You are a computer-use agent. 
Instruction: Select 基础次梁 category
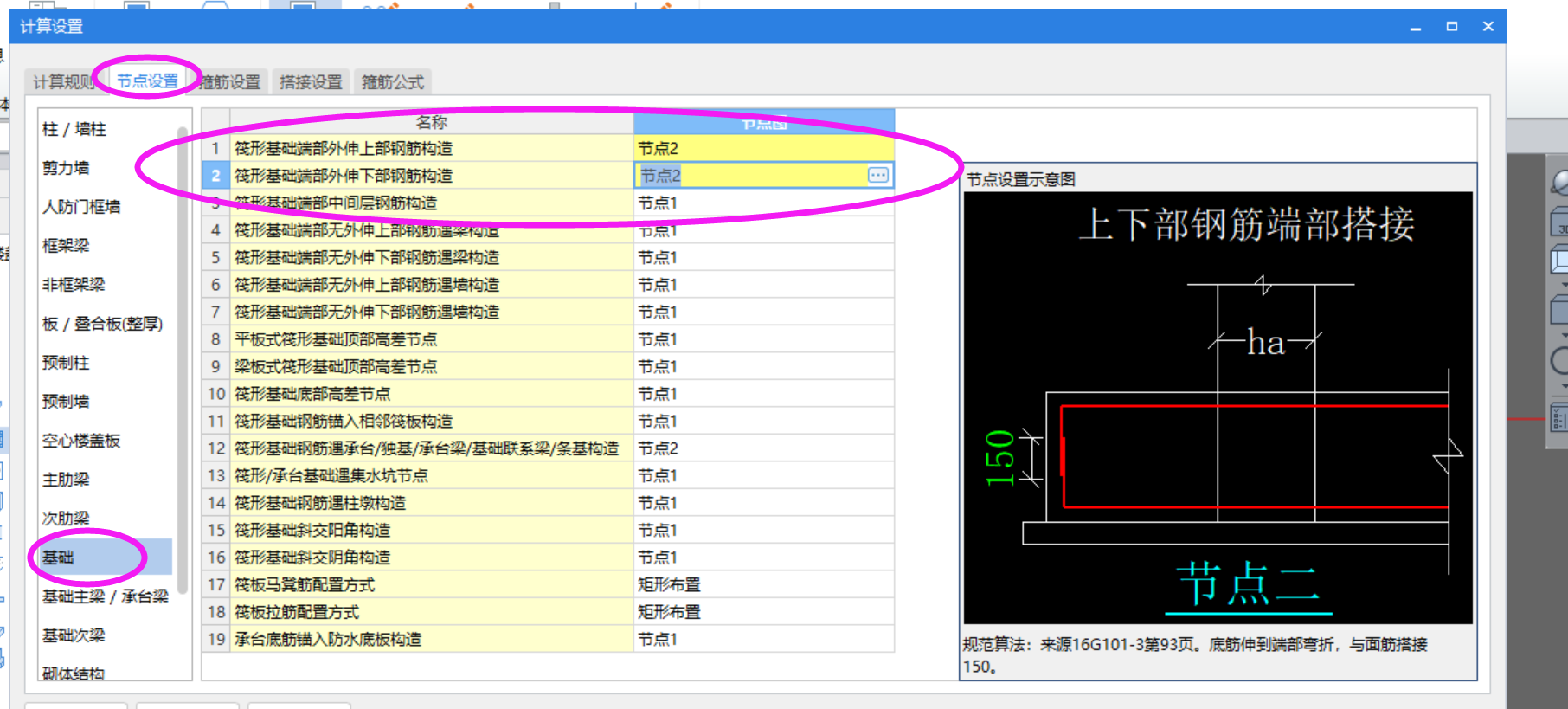[x=74, y=635]
